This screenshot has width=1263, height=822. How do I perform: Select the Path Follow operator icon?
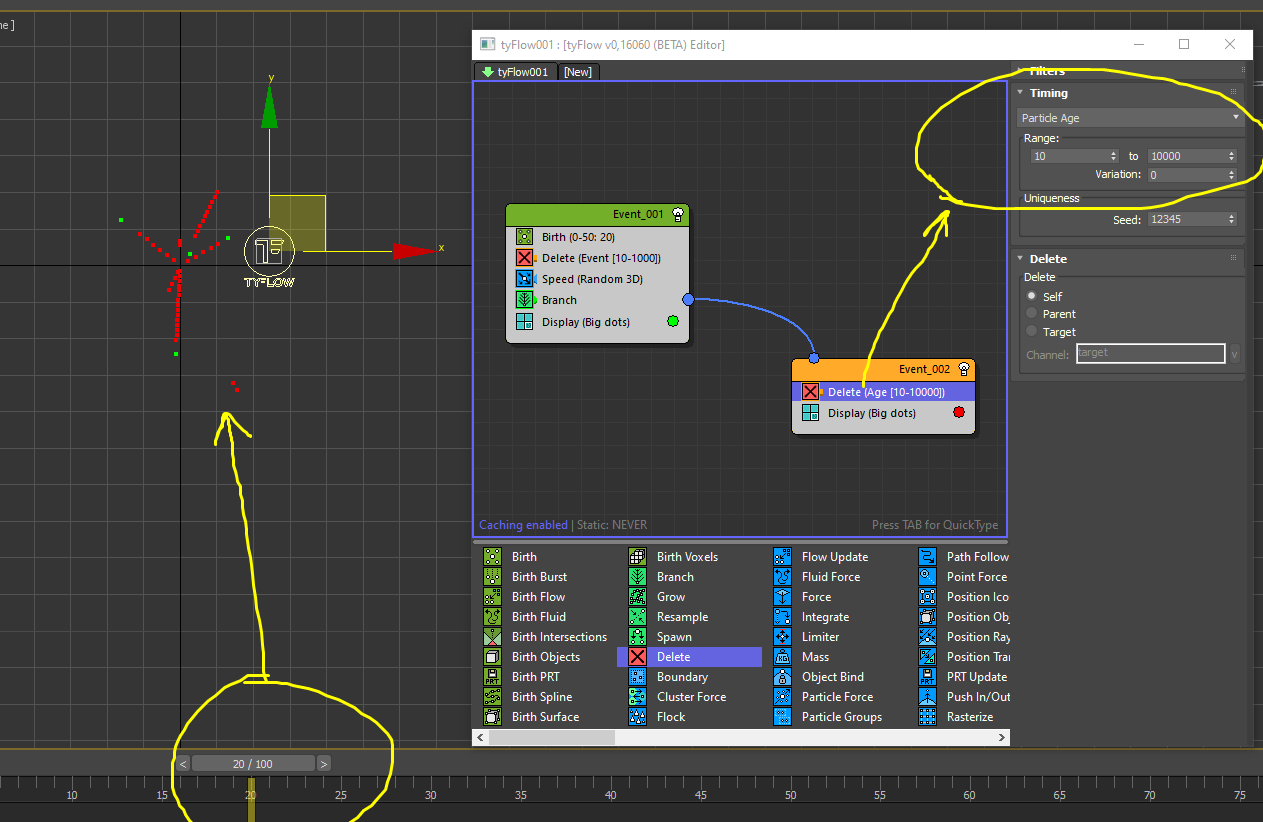[x=927, y=557]
